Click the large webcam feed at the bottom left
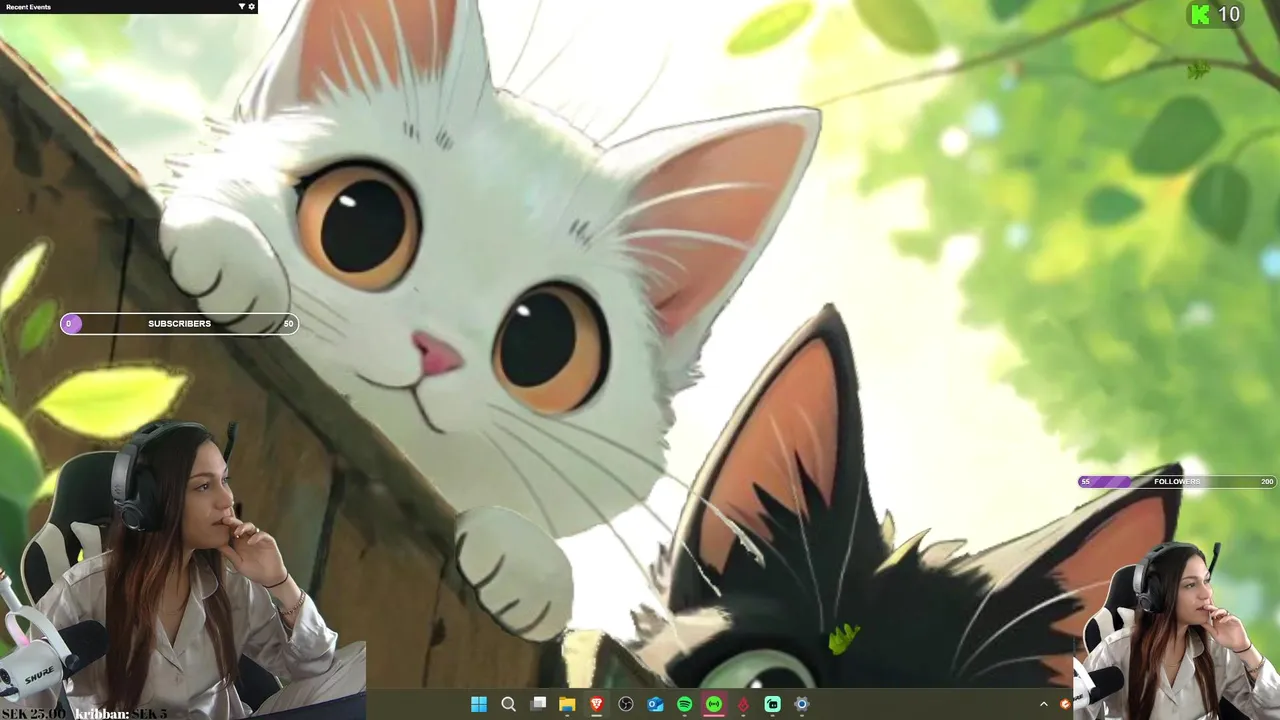Screen dimensions: 1280x720 click(183, 570)
